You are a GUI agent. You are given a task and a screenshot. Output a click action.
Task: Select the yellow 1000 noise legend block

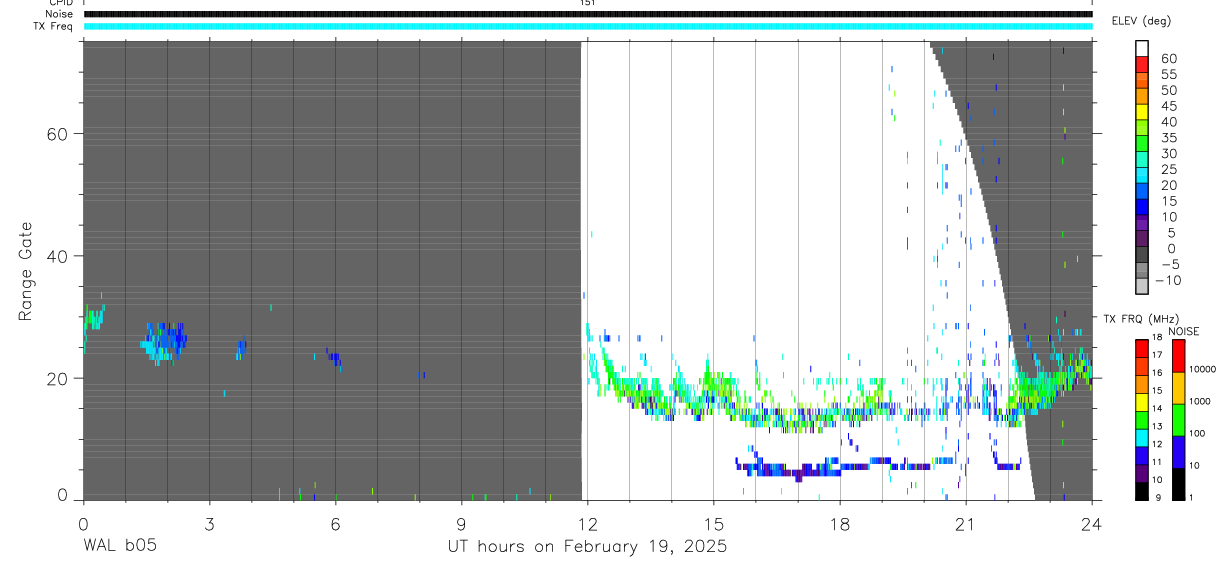point(1176,388)
